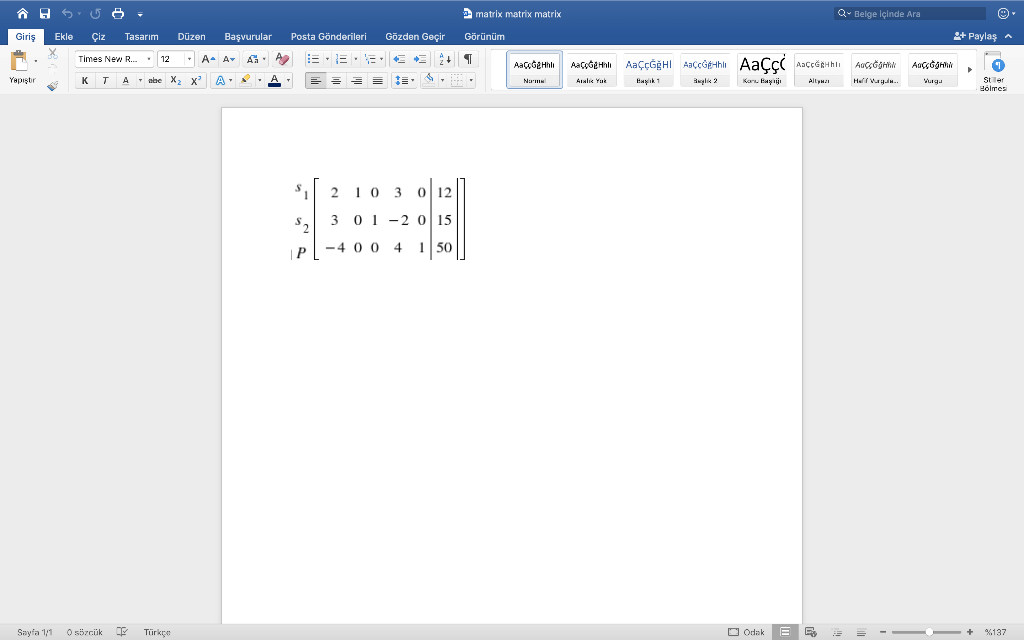Image resolution: width=1024 pixels, height=640 pixels.
Task: Toggle bold with the K button
Action: click(x=85, y=80)
